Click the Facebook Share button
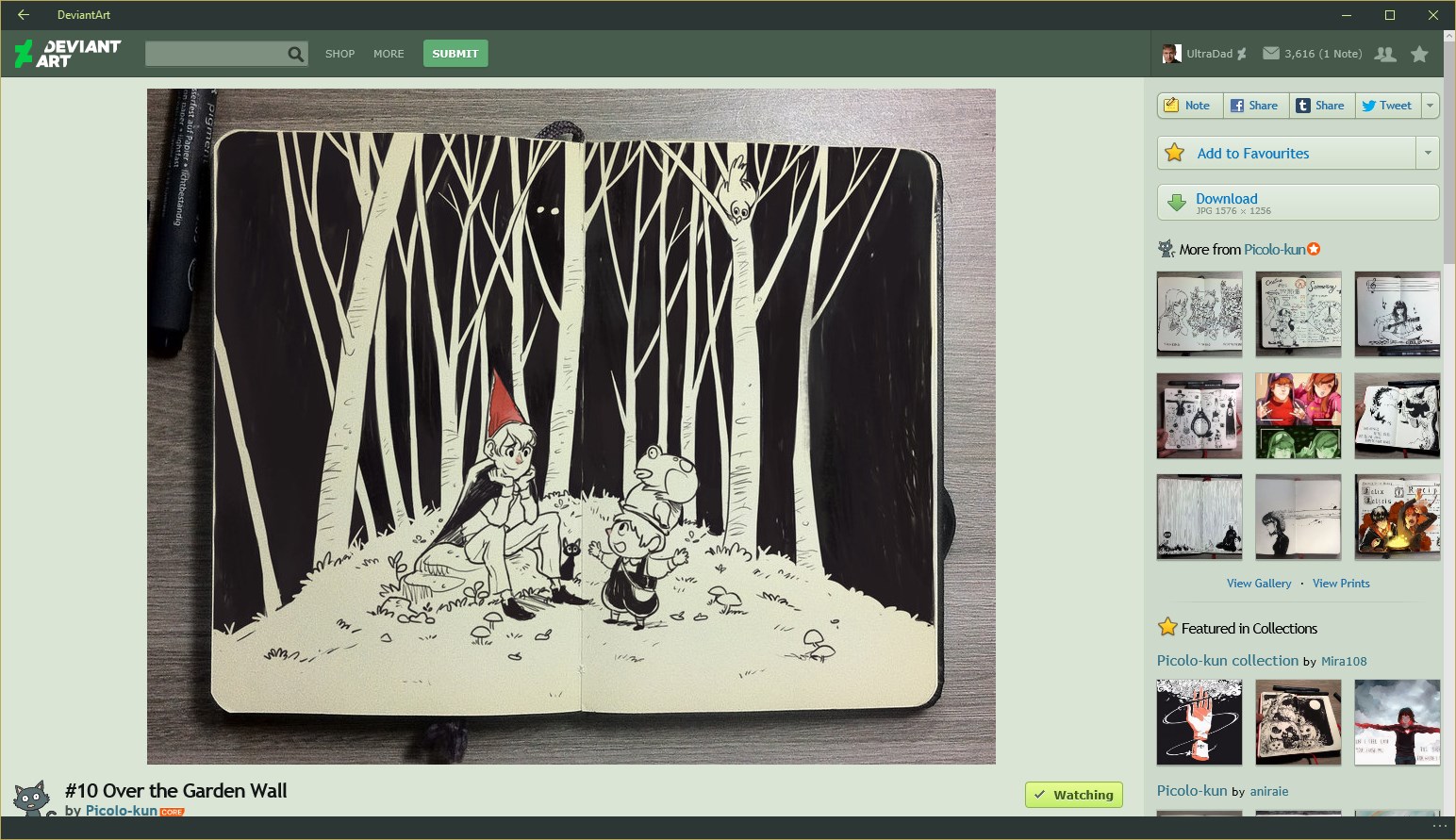 click(1256, 106)
